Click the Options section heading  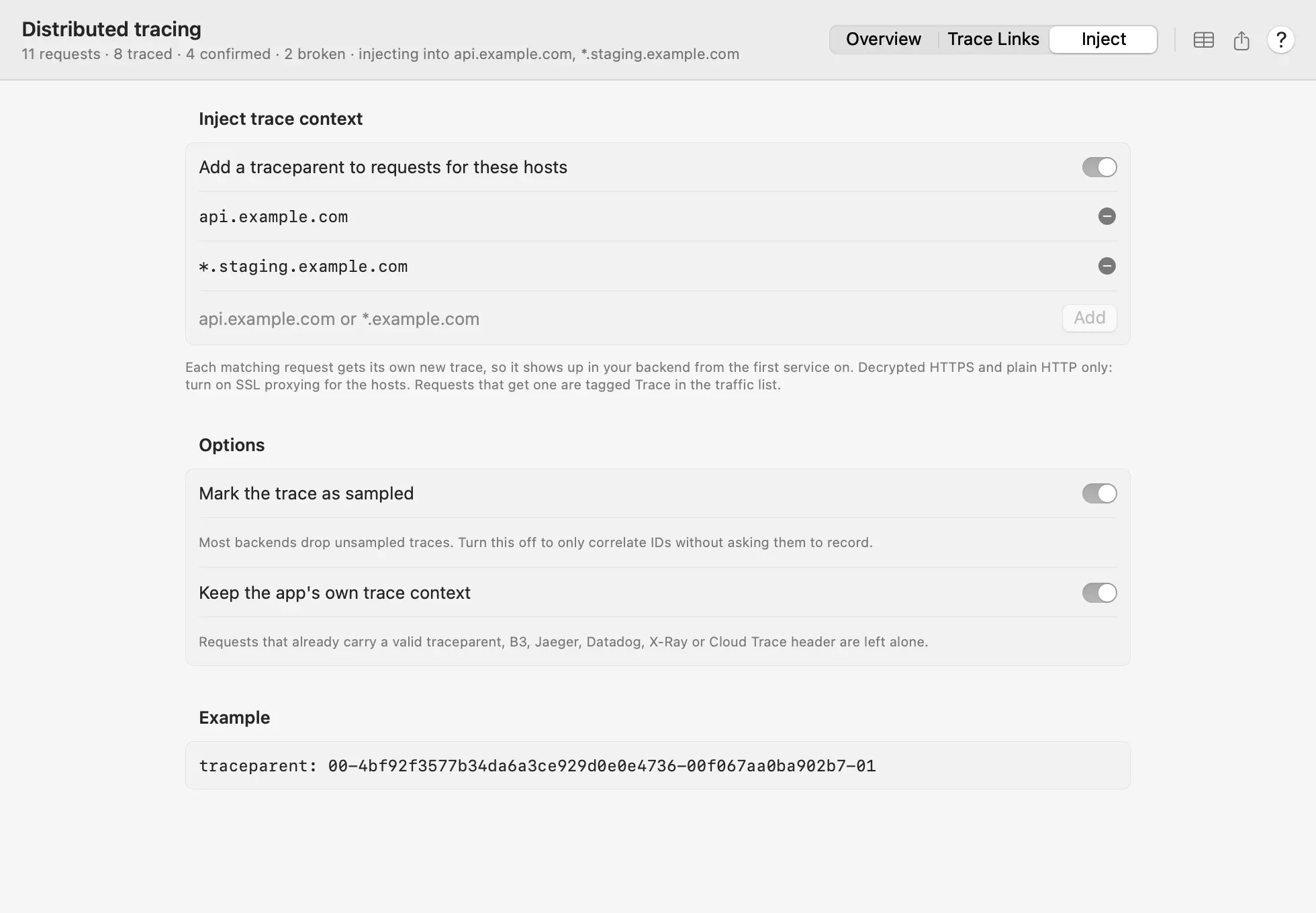tap(232, 445)
